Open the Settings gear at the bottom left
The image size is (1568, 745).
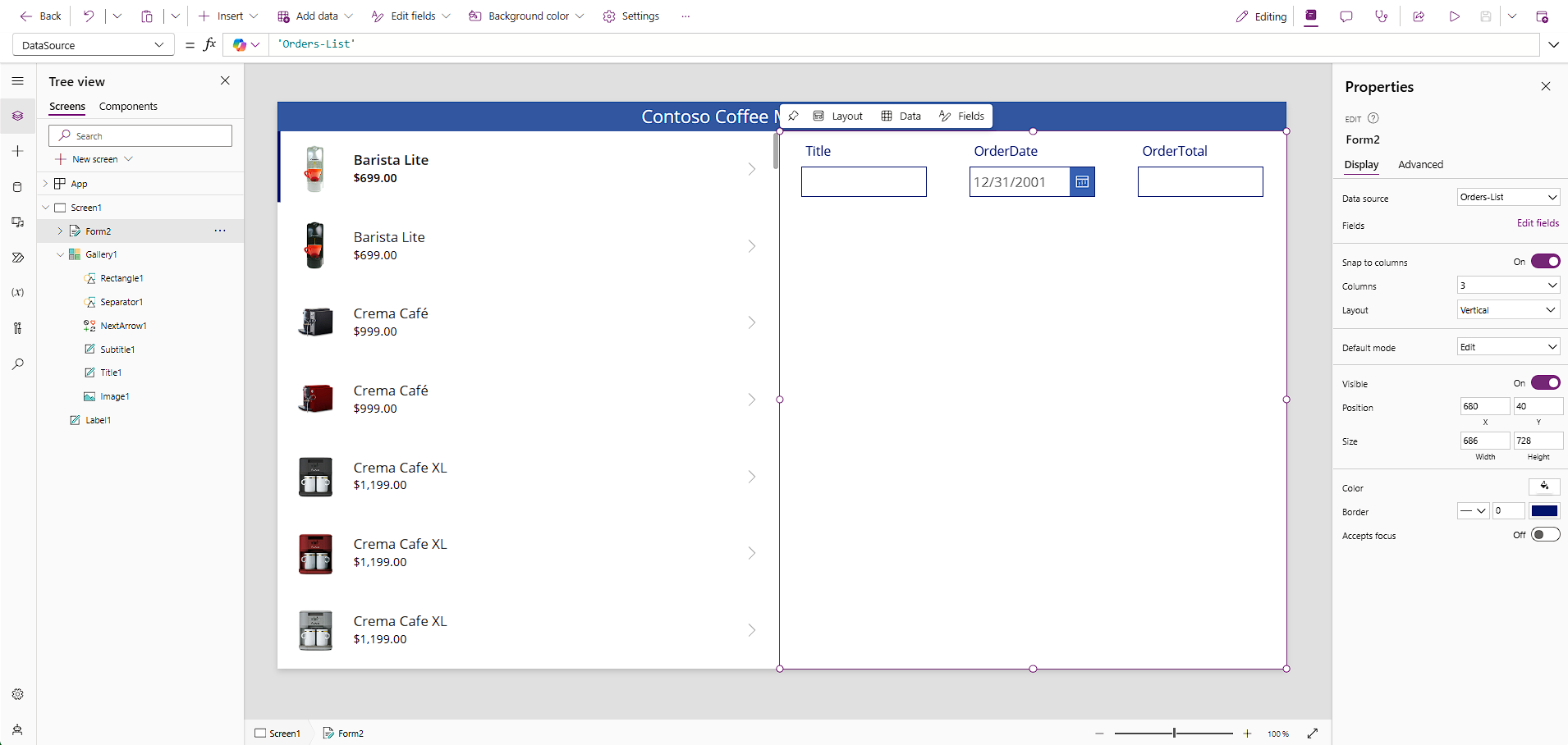tap(17, 694)
